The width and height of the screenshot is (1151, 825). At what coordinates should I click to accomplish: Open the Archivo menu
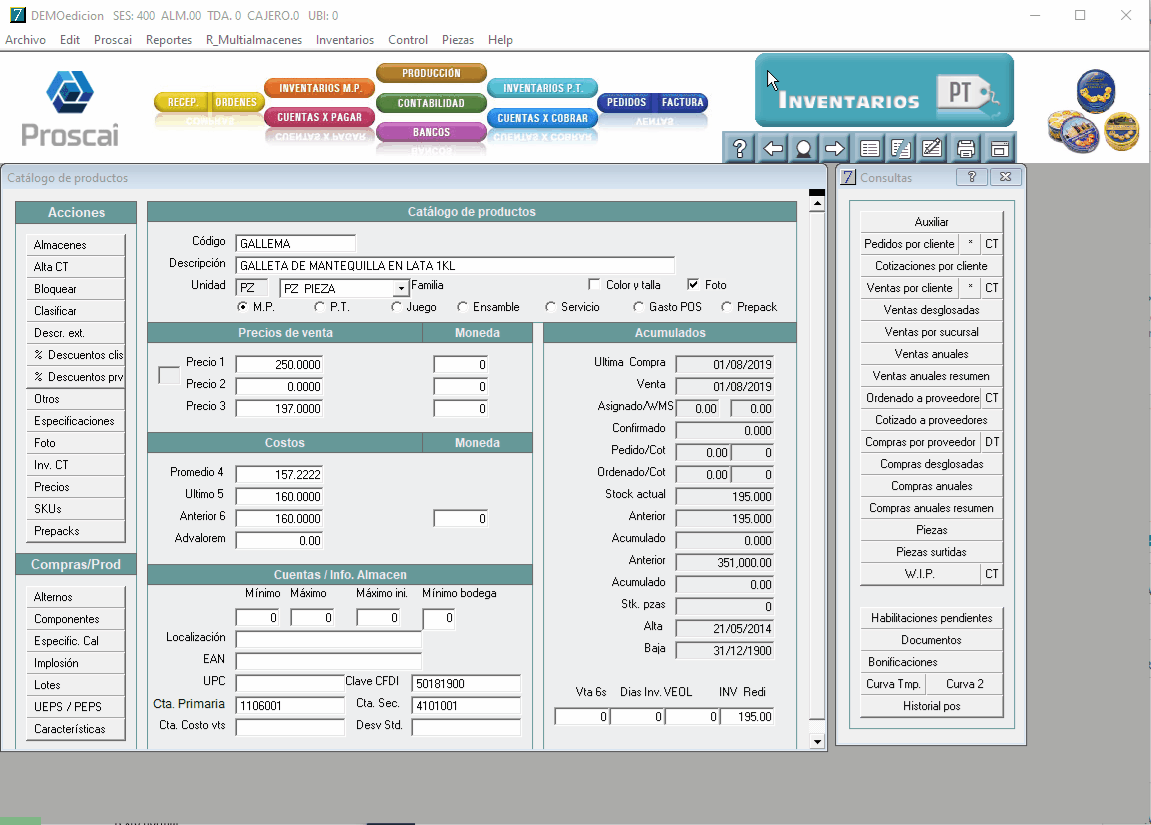tap(26, 40)
